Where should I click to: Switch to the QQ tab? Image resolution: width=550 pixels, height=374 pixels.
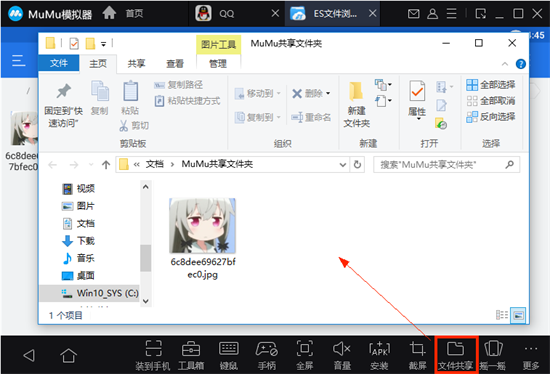point(226,14)
